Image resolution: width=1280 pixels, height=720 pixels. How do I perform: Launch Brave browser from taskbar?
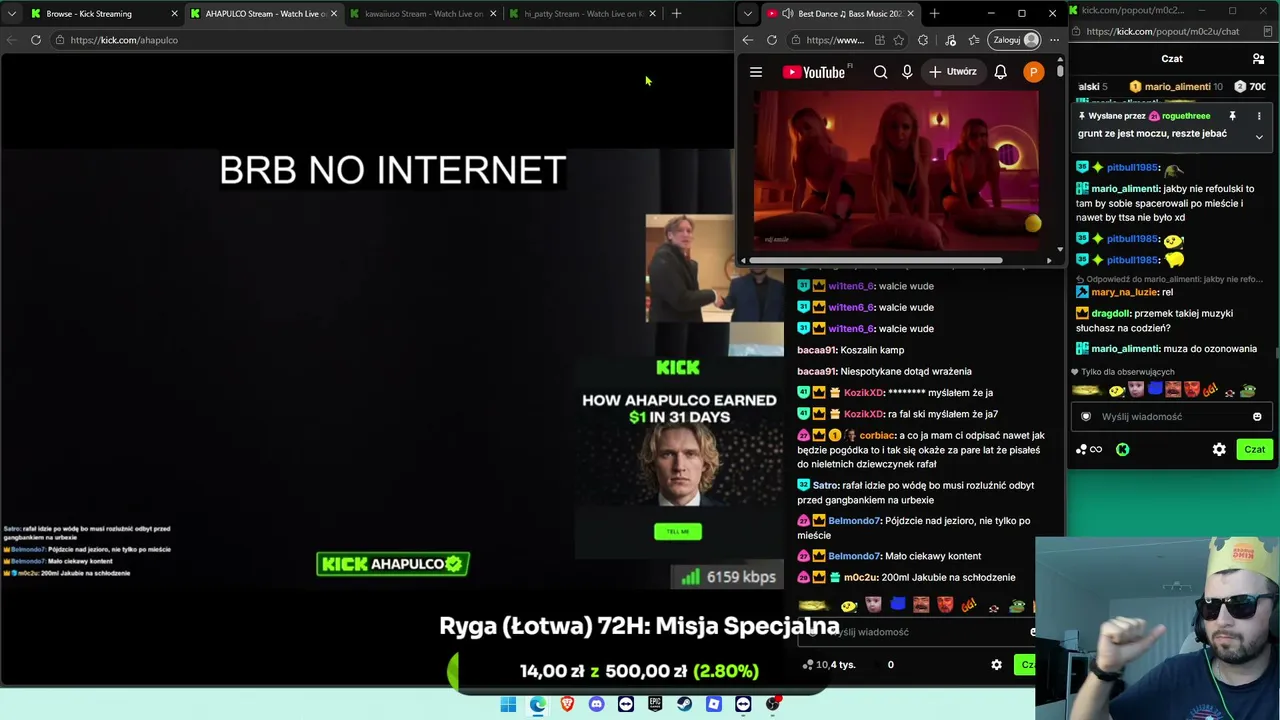(567, 704)
